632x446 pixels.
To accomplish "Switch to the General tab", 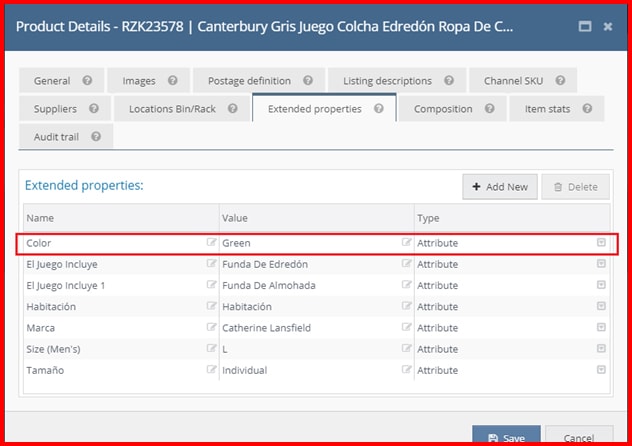I will pos(62,81).
